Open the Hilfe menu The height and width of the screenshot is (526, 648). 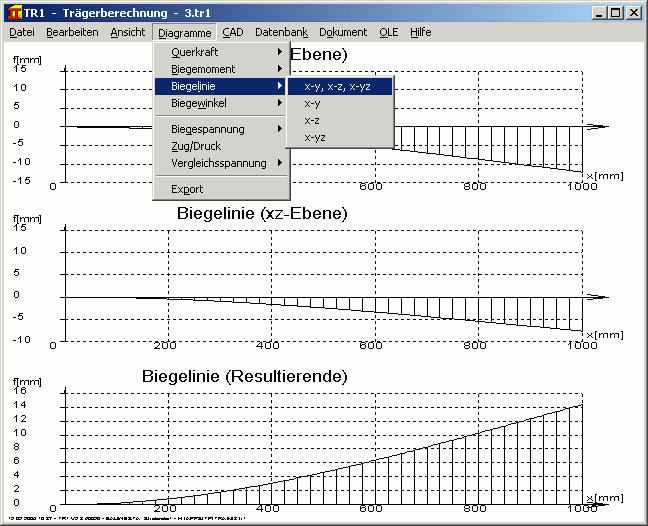click(x=420, y=32)
